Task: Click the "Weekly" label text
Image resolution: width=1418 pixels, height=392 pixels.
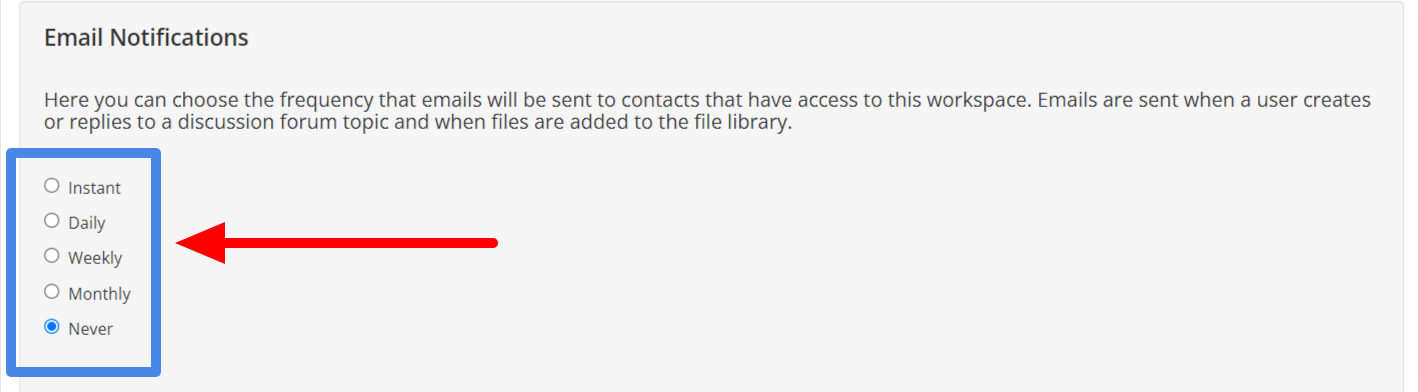Action: click(x=95, y=258)
